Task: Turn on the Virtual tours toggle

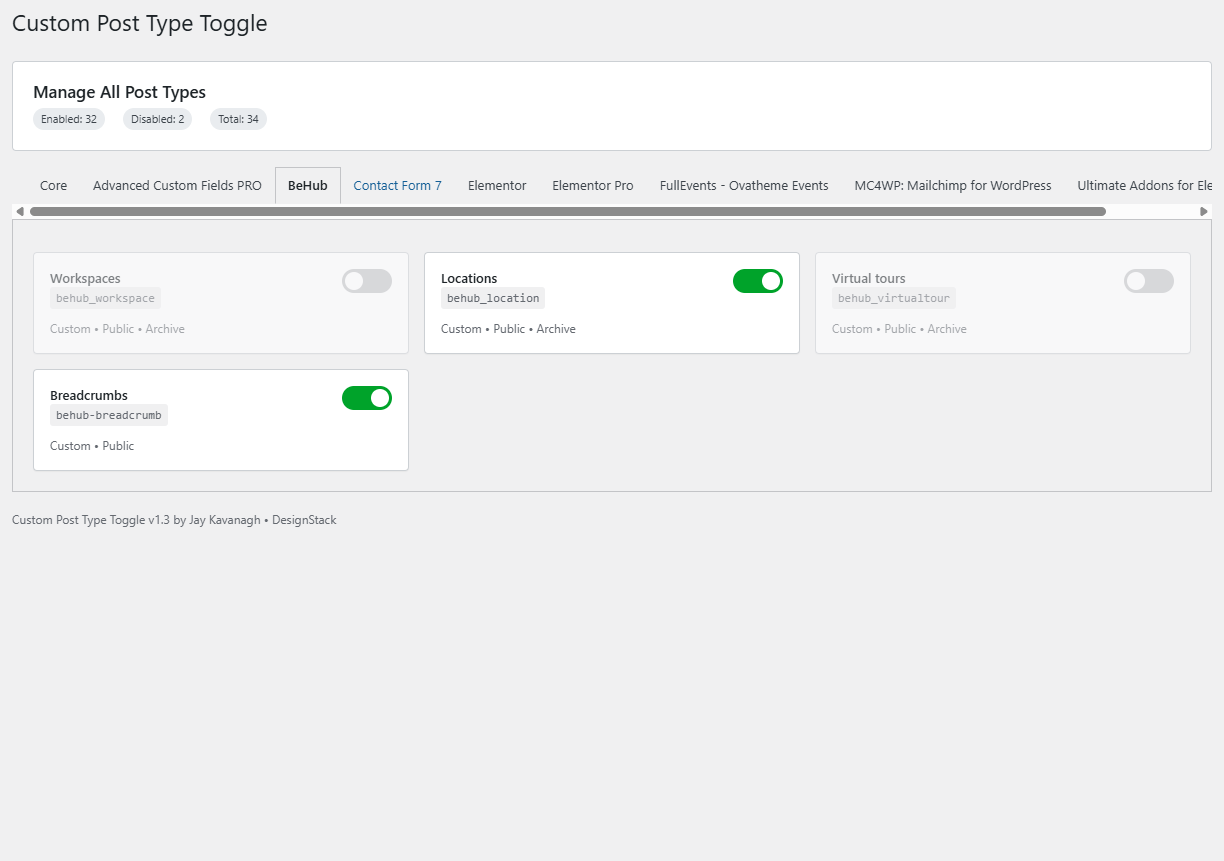Action: click(x=1149, y=281)
